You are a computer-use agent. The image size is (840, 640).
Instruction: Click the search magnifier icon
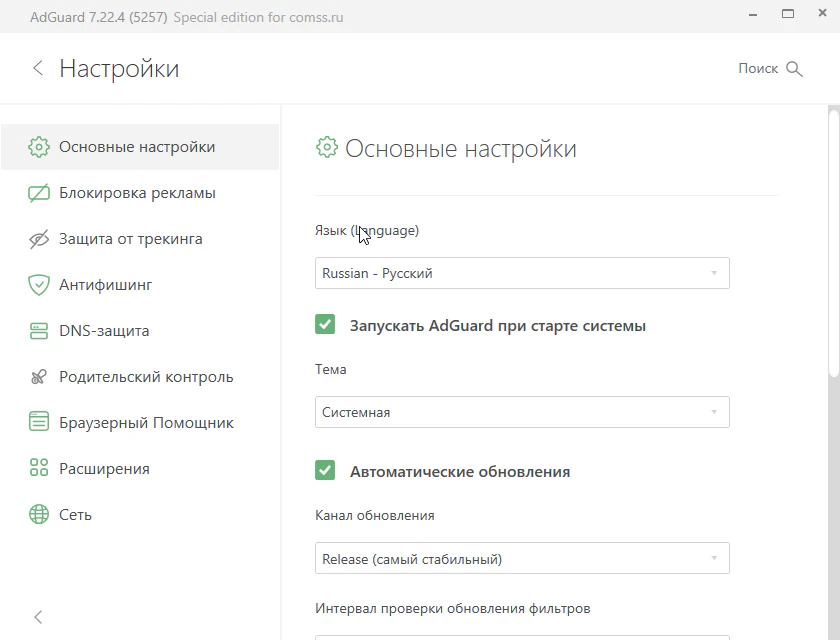795,69
